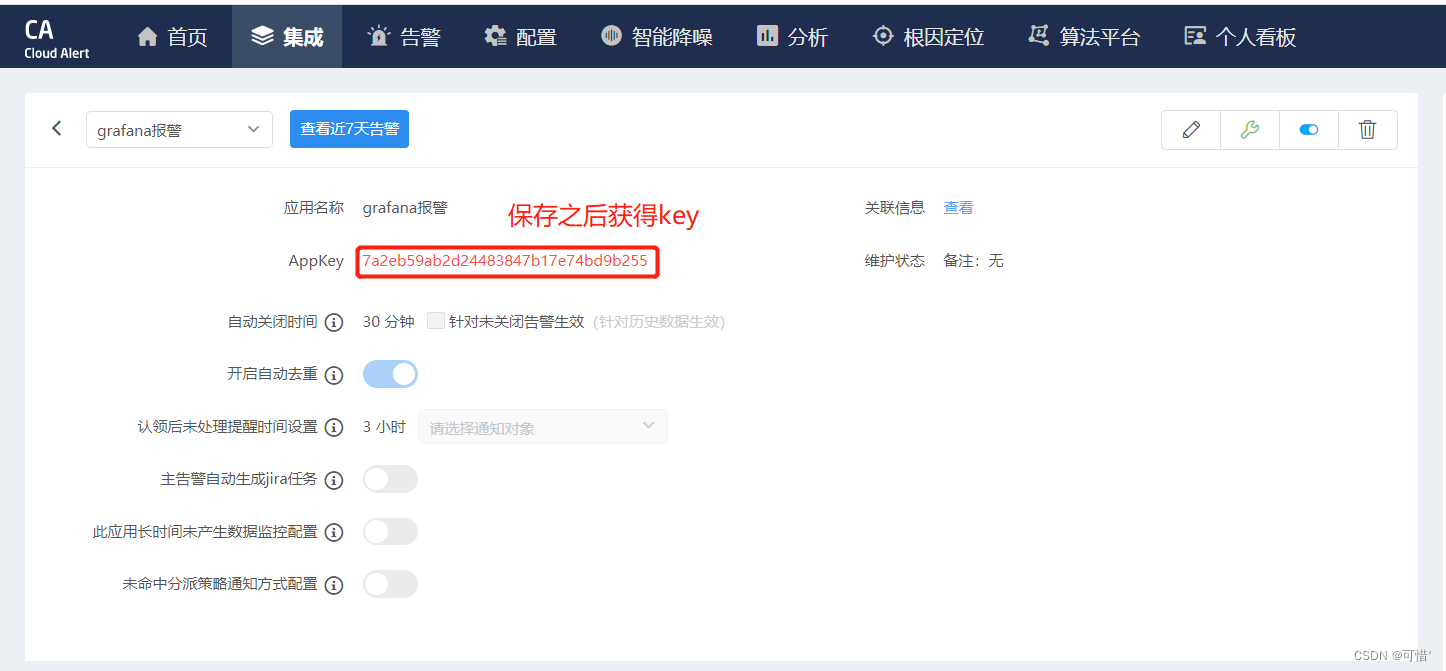This screenshot has height=671, width=1446.
Task: Open the 分析 analysis menu
Action: (792, 37)
